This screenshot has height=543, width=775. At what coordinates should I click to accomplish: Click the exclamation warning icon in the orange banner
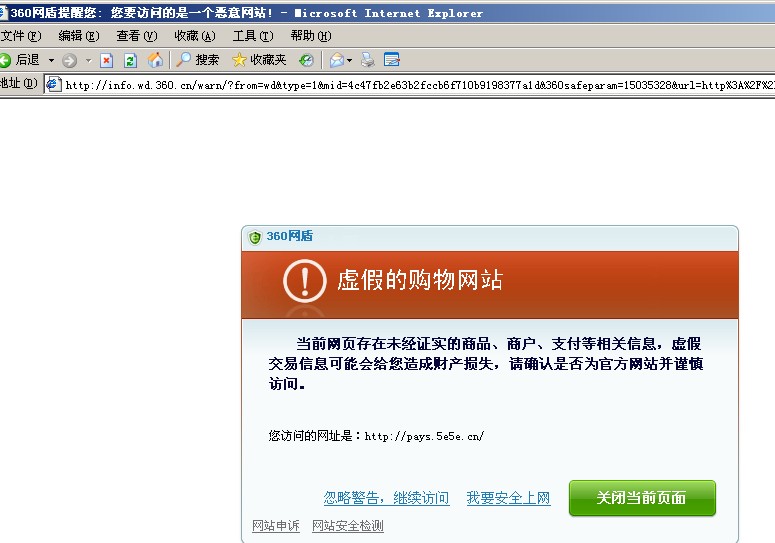[304, 281]
